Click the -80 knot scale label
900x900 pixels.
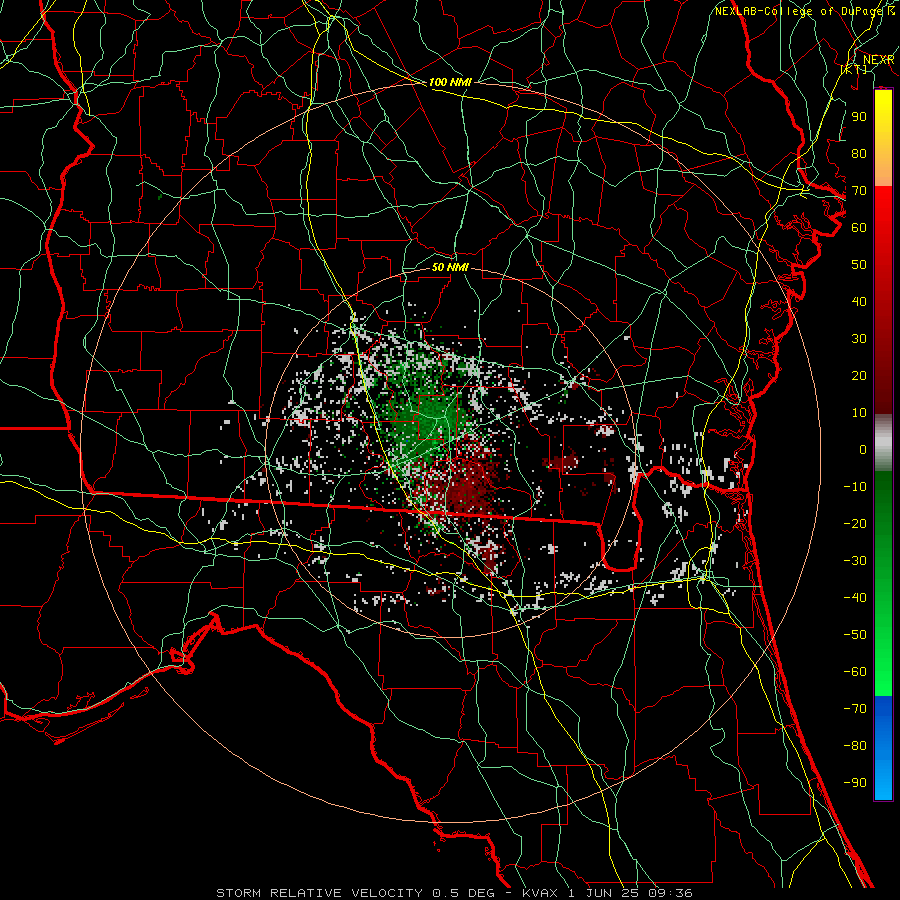click(855, 746)
